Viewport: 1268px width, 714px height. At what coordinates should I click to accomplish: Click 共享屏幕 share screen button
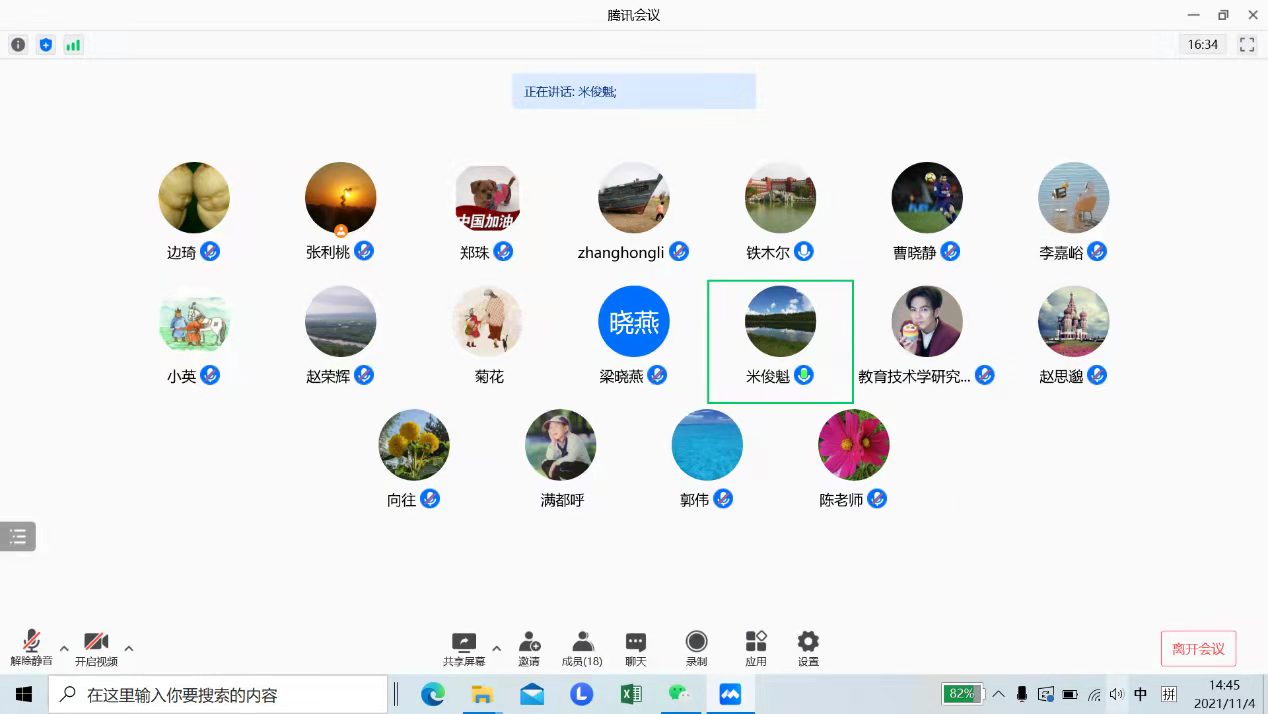pyautogui.click(x=464, y=648)
